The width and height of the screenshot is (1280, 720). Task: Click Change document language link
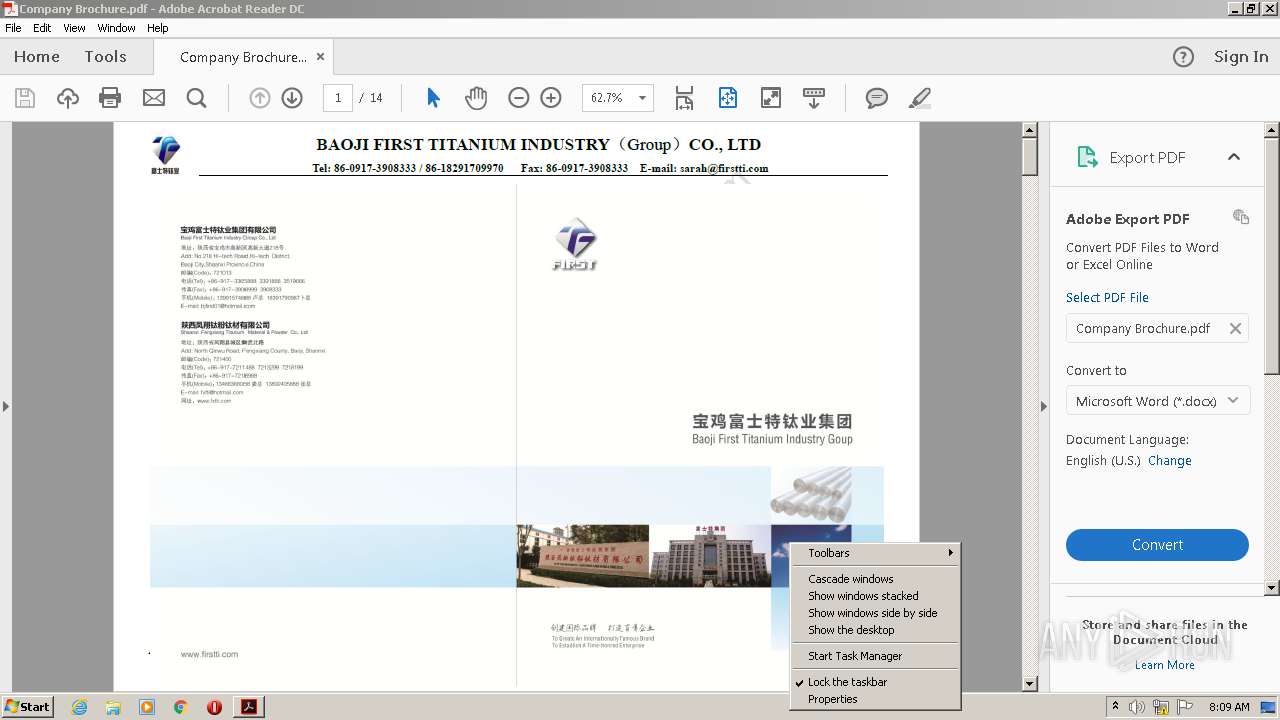[x=1170, y=461]
